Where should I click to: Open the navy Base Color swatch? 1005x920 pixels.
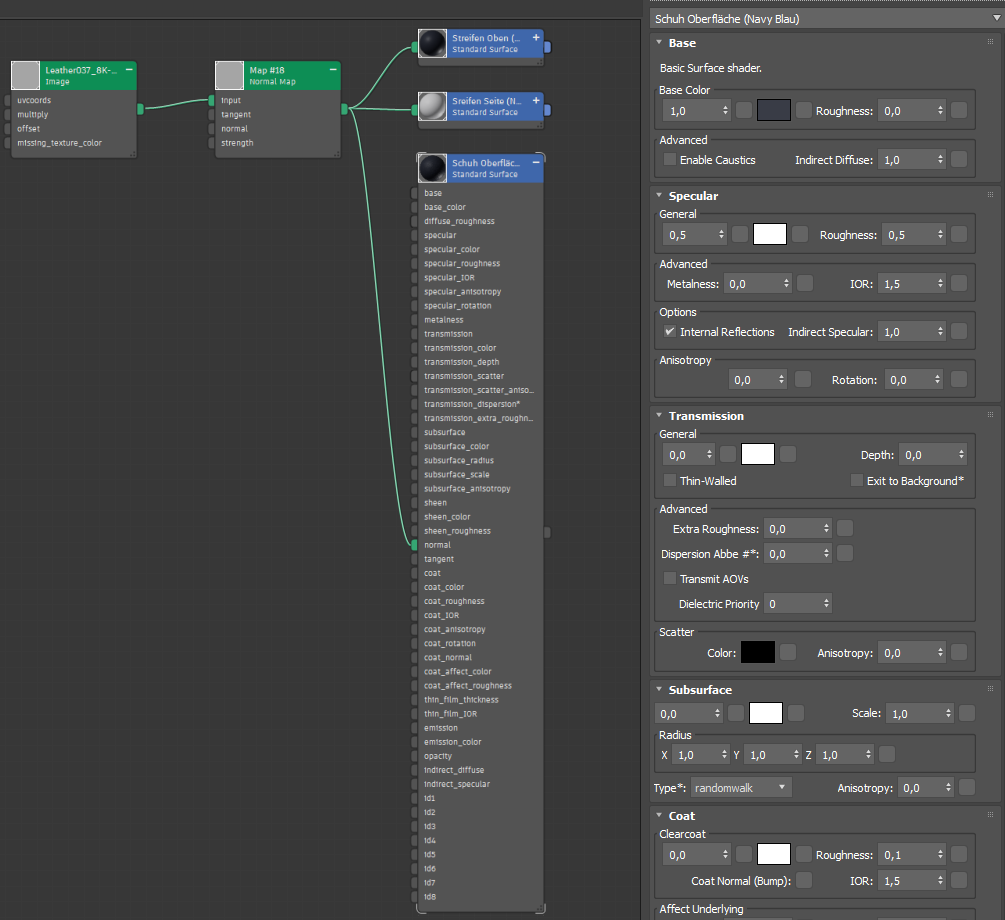(774, 111)
